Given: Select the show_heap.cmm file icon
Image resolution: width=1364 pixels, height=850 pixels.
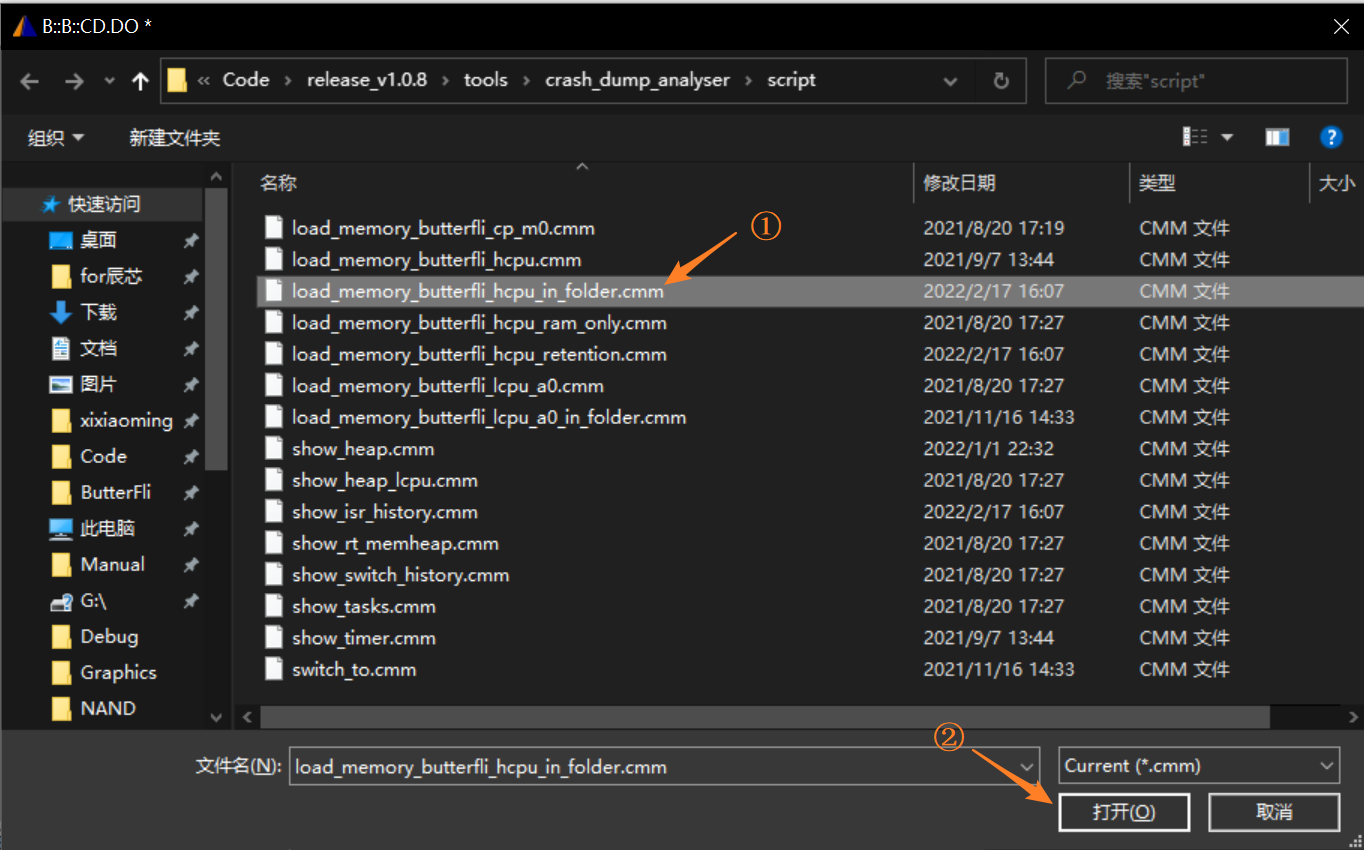Looking at the screenshot, I should (x=274, y=449).
